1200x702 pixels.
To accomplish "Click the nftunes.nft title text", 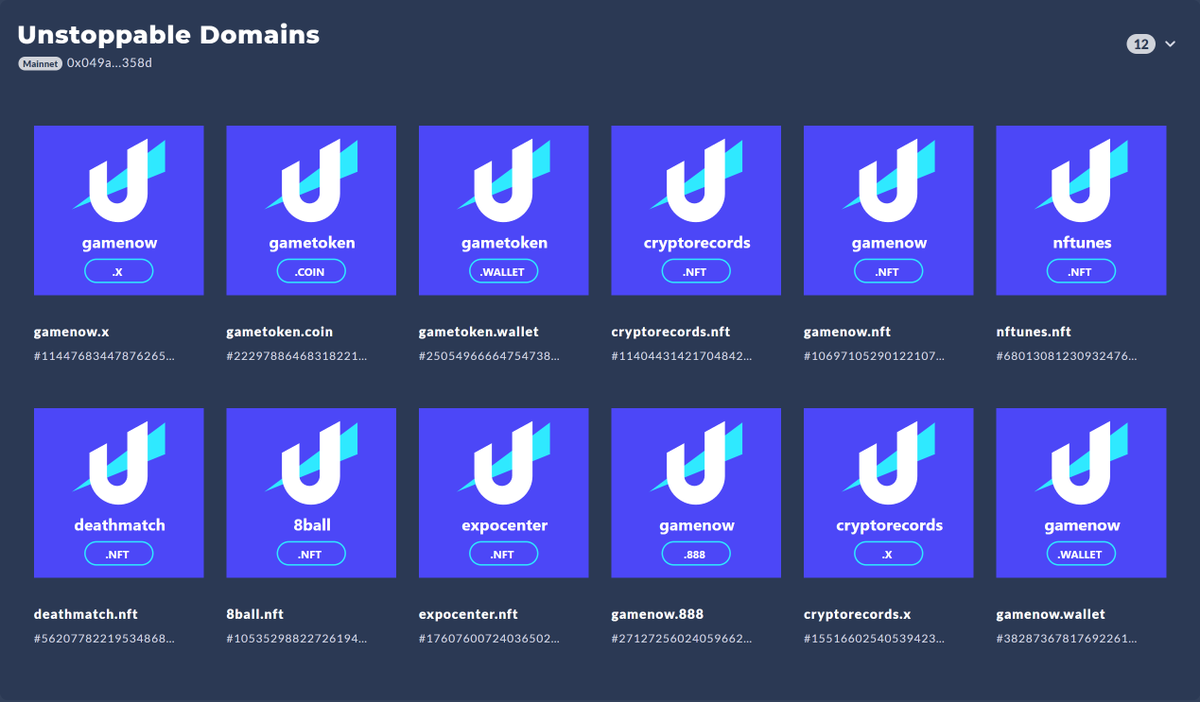I will tap(1034, 331).
